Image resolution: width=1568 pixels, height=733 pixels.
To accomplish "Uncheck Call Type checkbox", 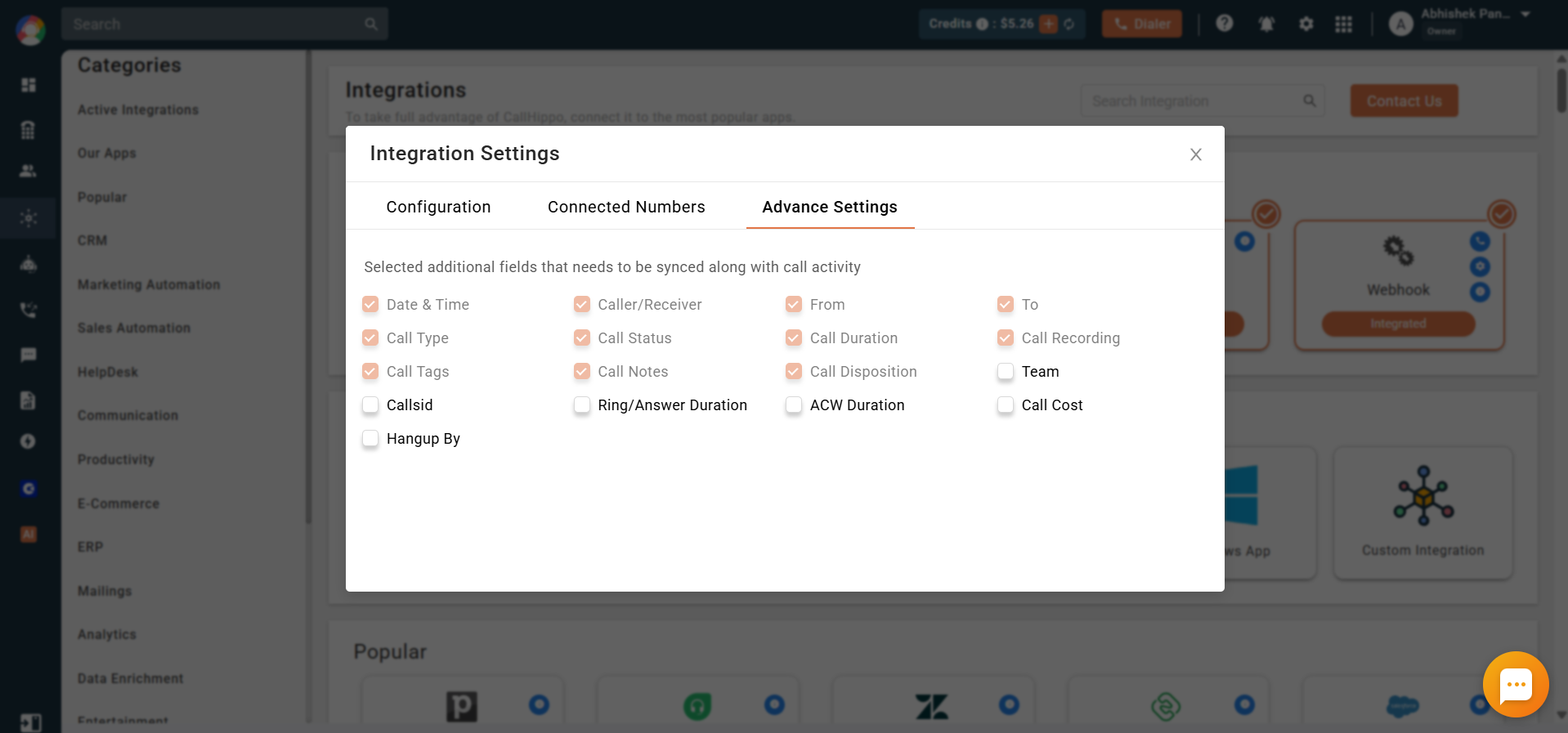I will point(370,338).
